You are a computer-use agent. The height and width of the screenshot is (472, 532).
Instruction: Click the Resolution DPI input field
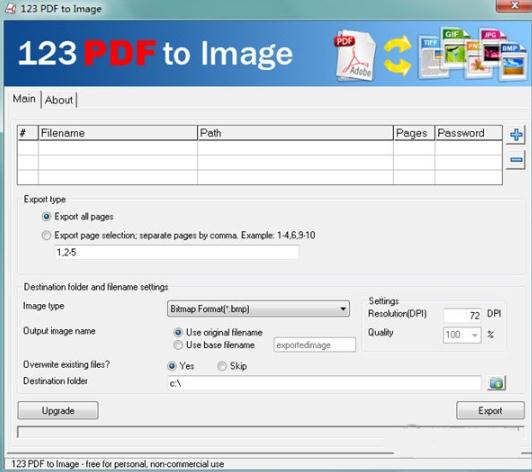coord(462,316)
